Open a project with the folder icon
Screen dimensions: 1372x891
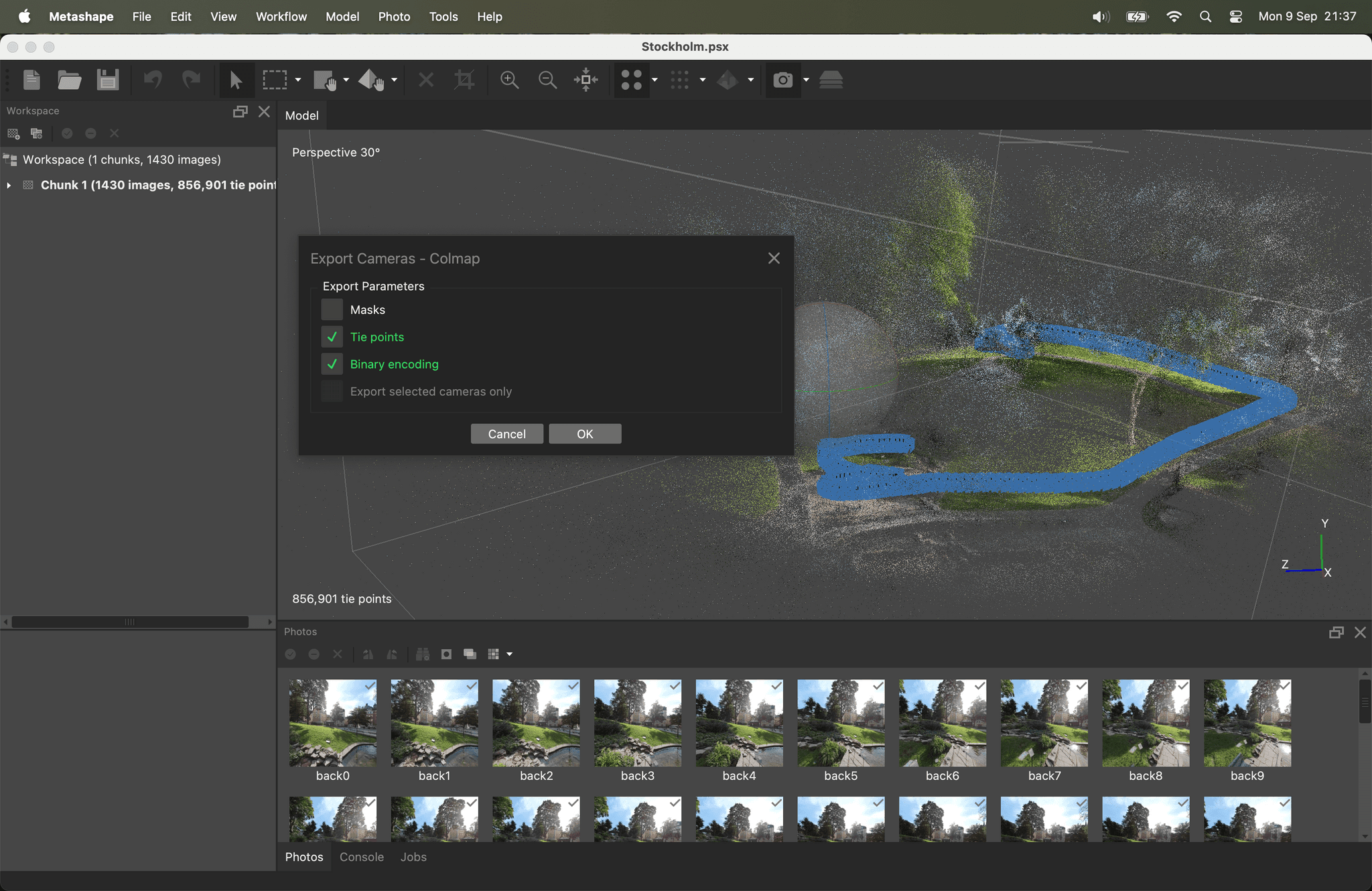point(69,80)
